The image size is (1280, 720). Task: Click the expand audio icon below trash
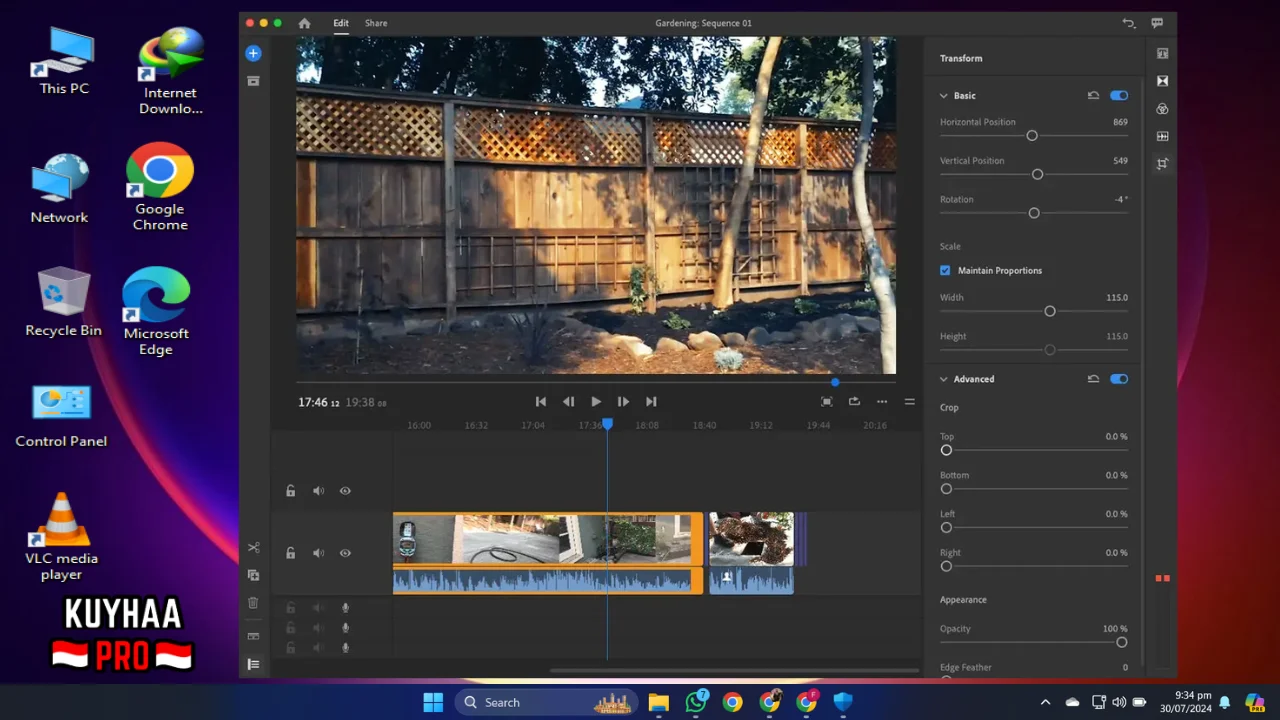pyautogui.click(x=253, y=636)
